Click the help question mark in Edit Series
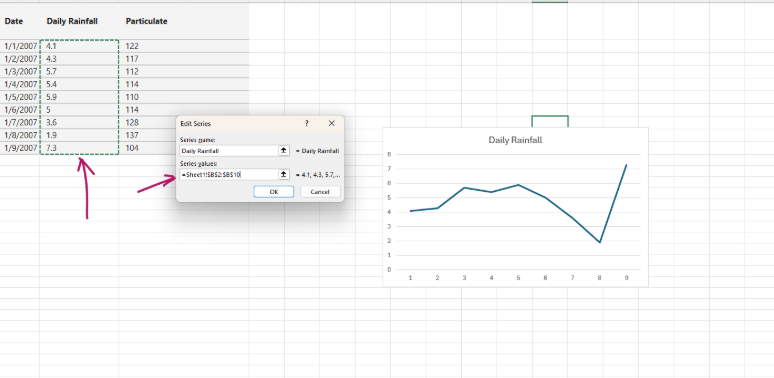Screen dimensions: 774x378 point(307,123)
